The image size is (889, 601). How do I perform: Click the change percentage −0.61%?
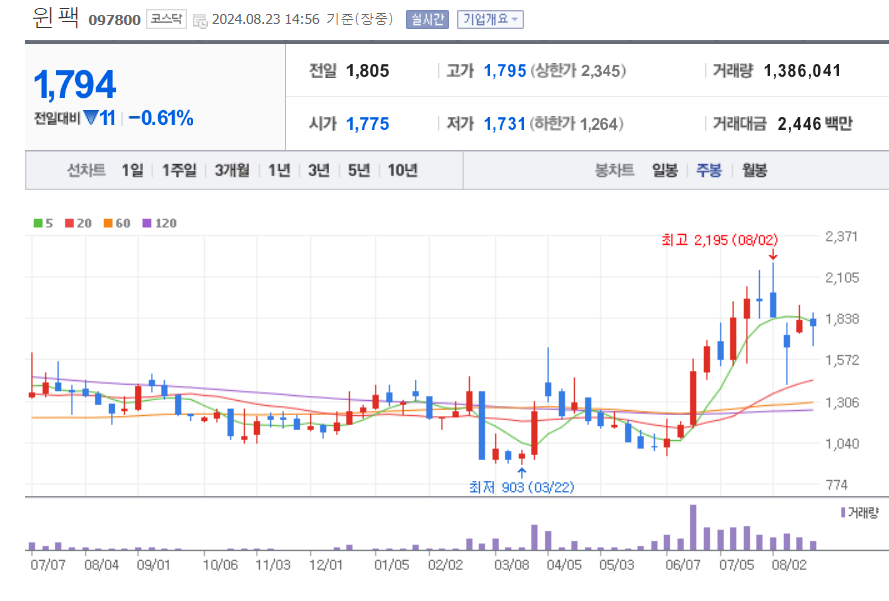click(x=161, y=118)
